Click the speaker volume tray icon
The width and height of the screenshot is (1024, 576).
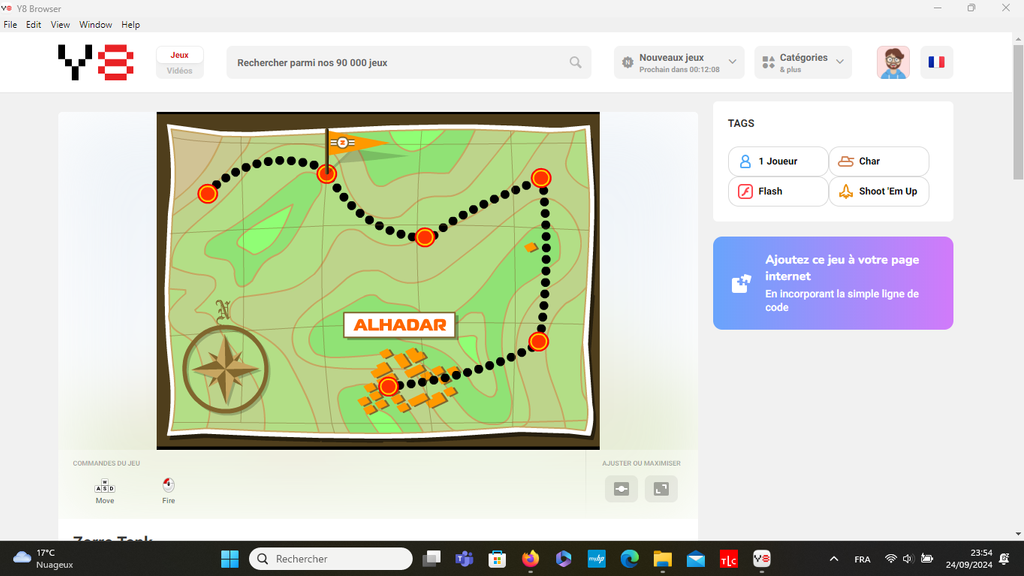908,559
